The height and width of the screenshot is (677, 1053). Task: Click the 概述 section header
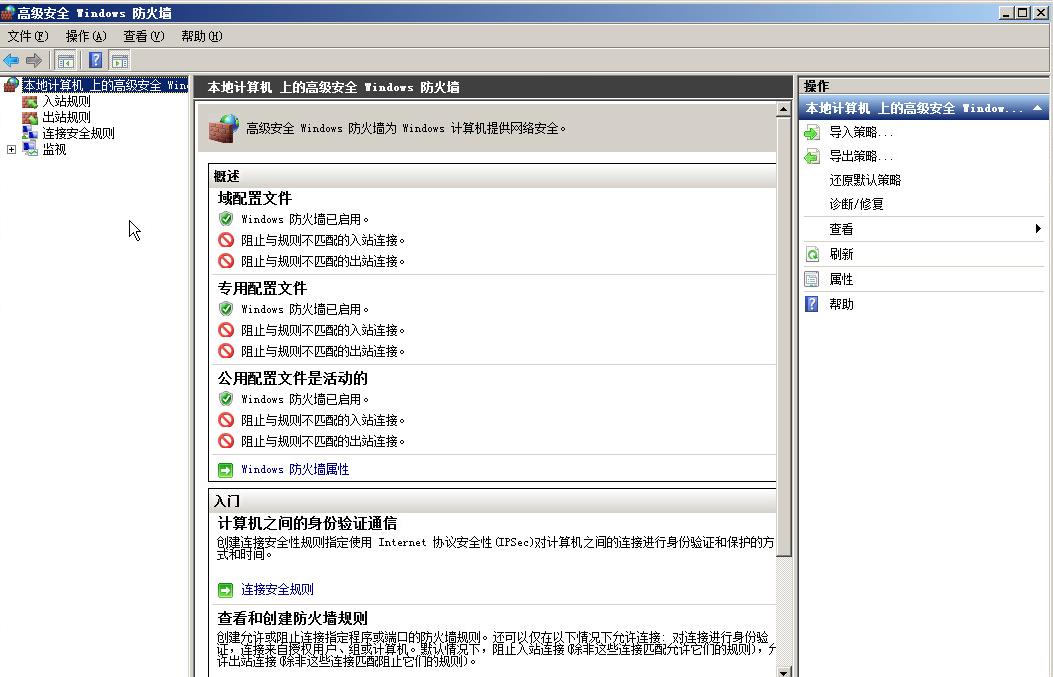[492, 176]
